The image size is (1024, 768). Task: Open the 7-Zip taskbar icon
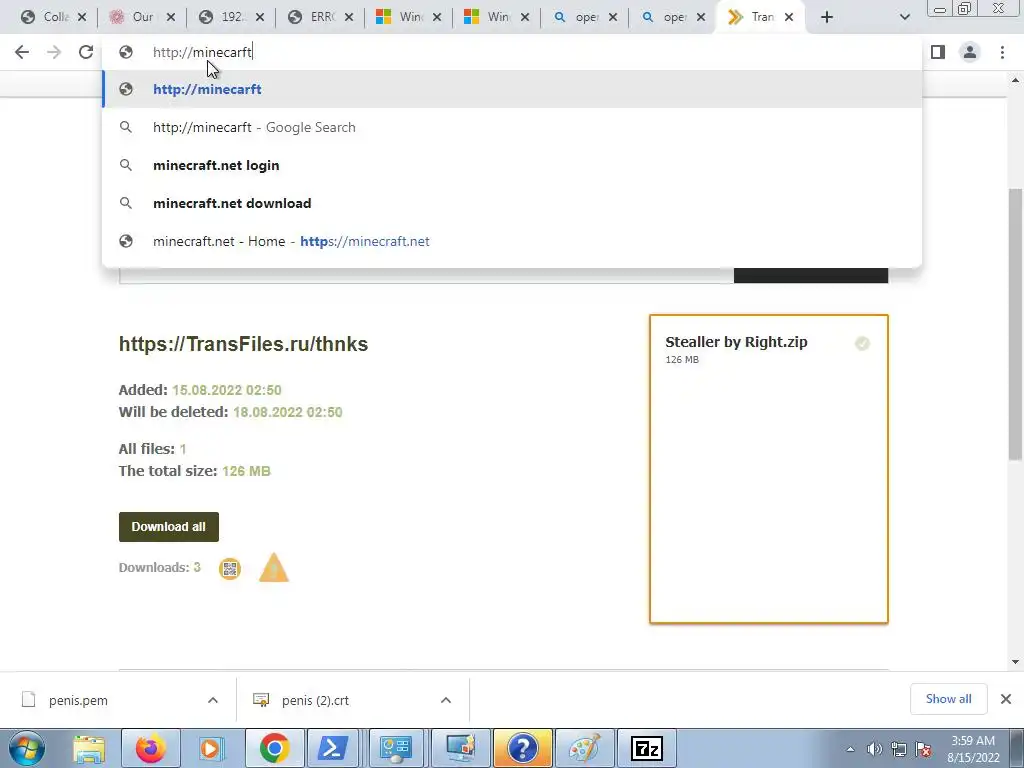647,748
